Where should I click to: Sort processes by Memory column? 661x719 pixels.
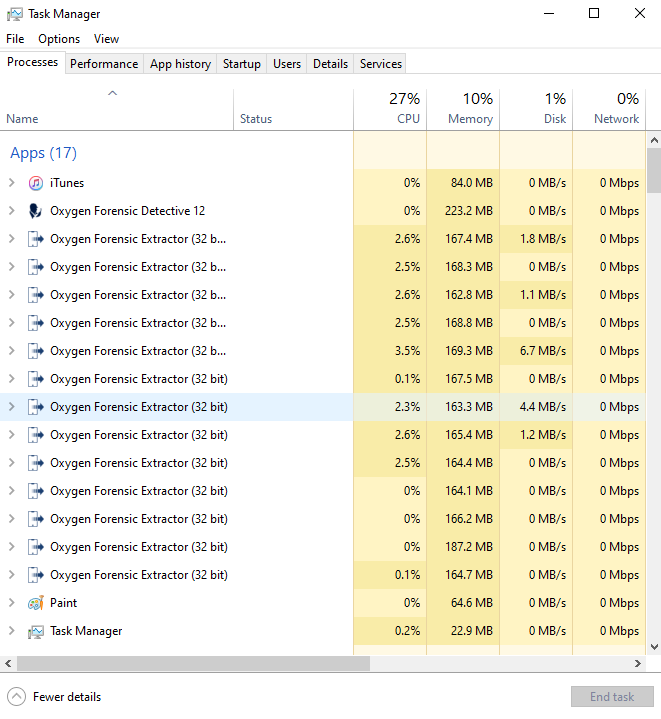(463, 110)
